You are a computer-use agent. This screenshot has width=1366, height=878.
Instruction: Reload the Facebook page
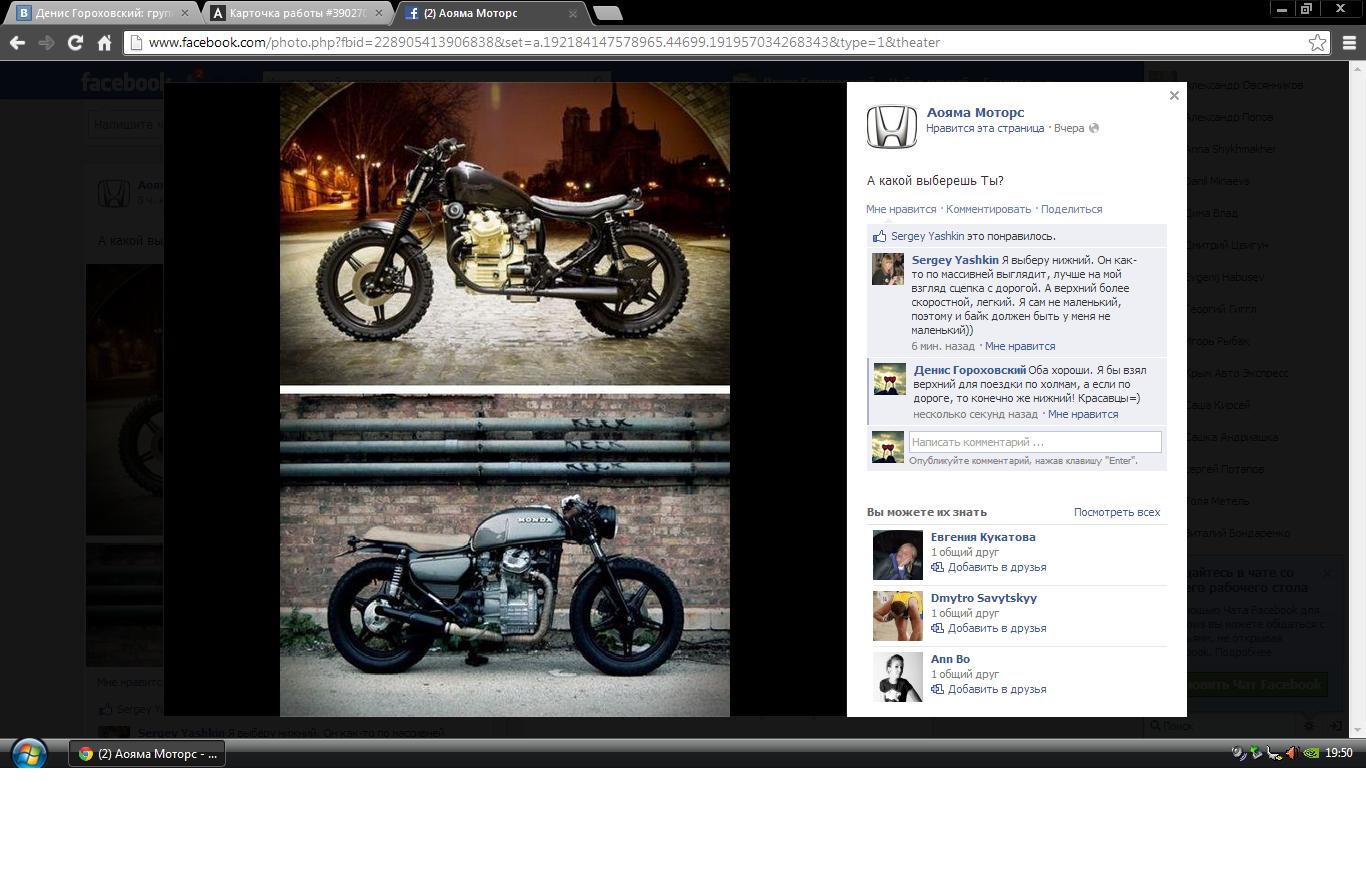tap(75, 42)
